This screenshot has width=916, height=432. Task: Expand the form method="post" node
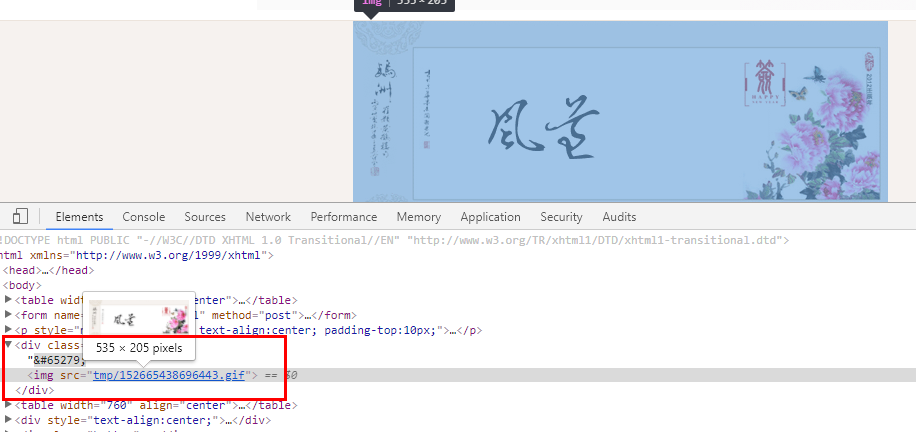point(8,315)
